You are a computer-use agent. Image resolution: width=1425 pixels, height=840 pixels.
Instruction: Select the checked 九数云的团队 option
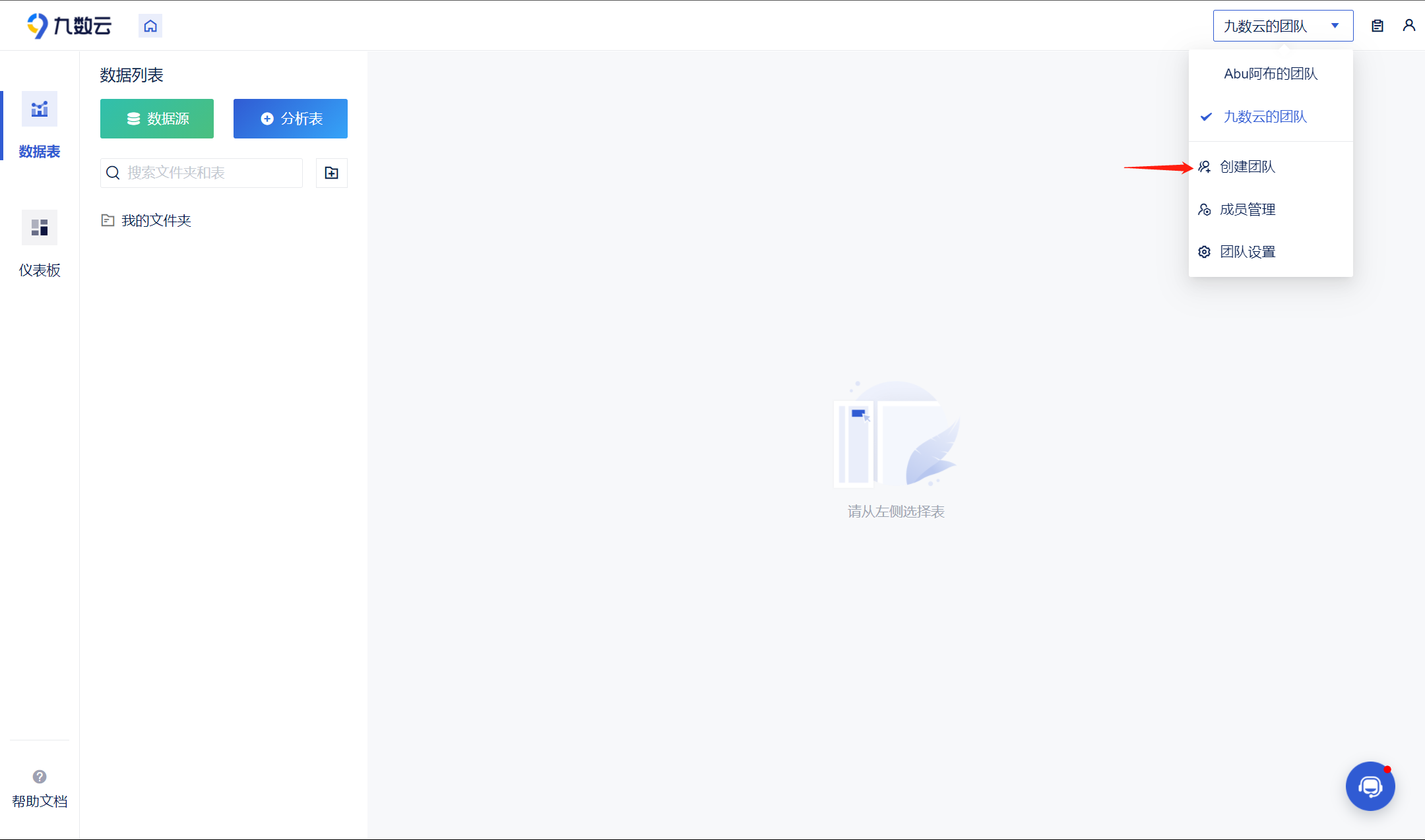point(1265,117)
